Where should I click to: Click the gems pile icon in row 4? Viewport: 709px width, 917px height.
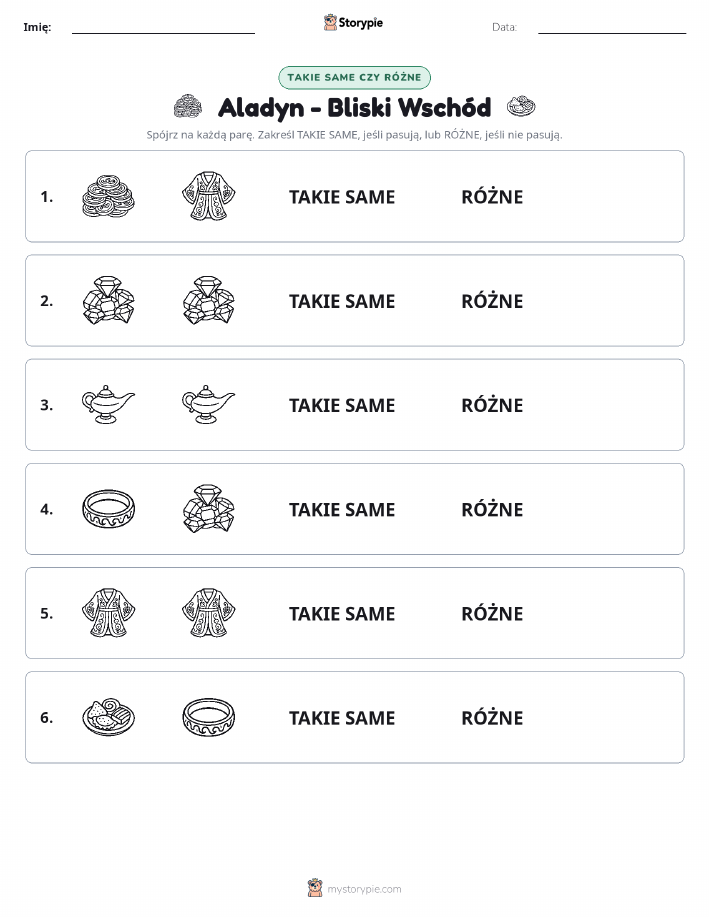(x=209, y=508)
